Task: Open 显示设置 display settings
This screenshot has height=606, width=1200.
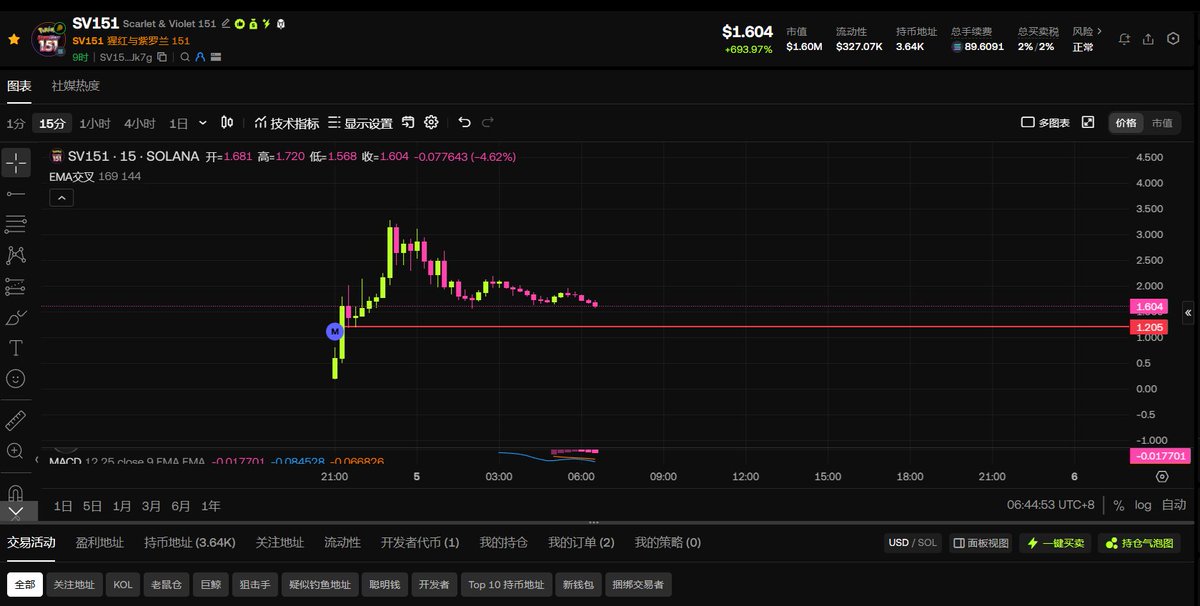Action: click(360, 123)
